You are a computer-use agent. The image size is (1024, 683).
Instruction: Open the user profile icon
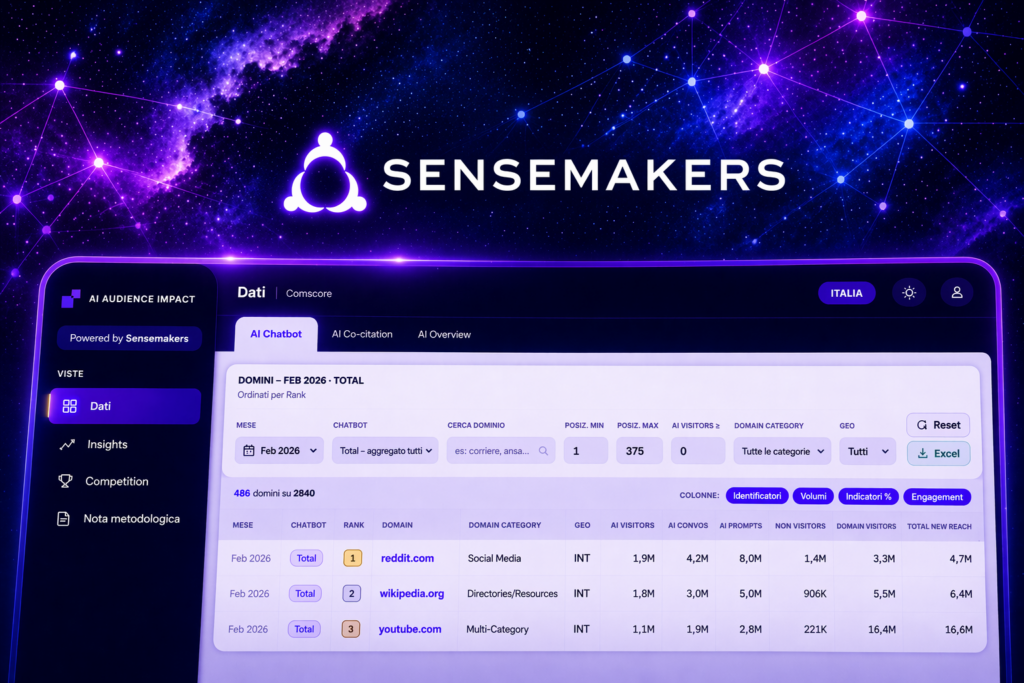tap(957, 293)
